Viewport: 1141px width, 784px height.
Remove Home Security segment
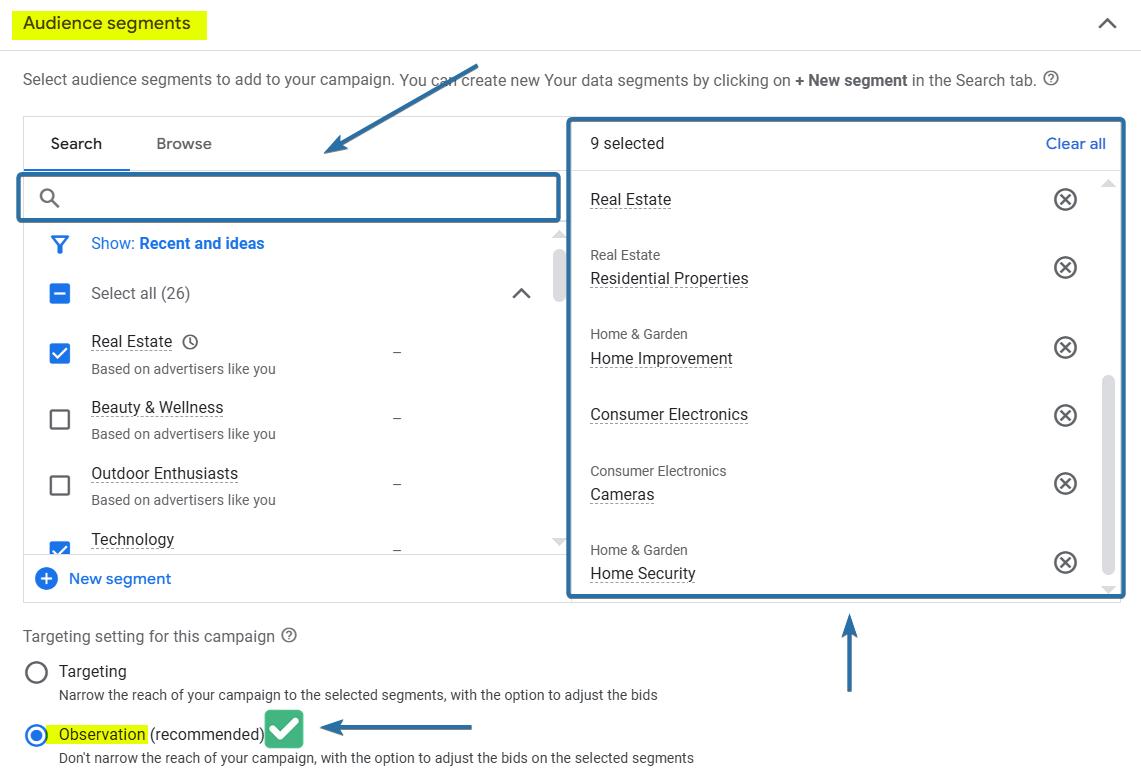point(1065,562)
